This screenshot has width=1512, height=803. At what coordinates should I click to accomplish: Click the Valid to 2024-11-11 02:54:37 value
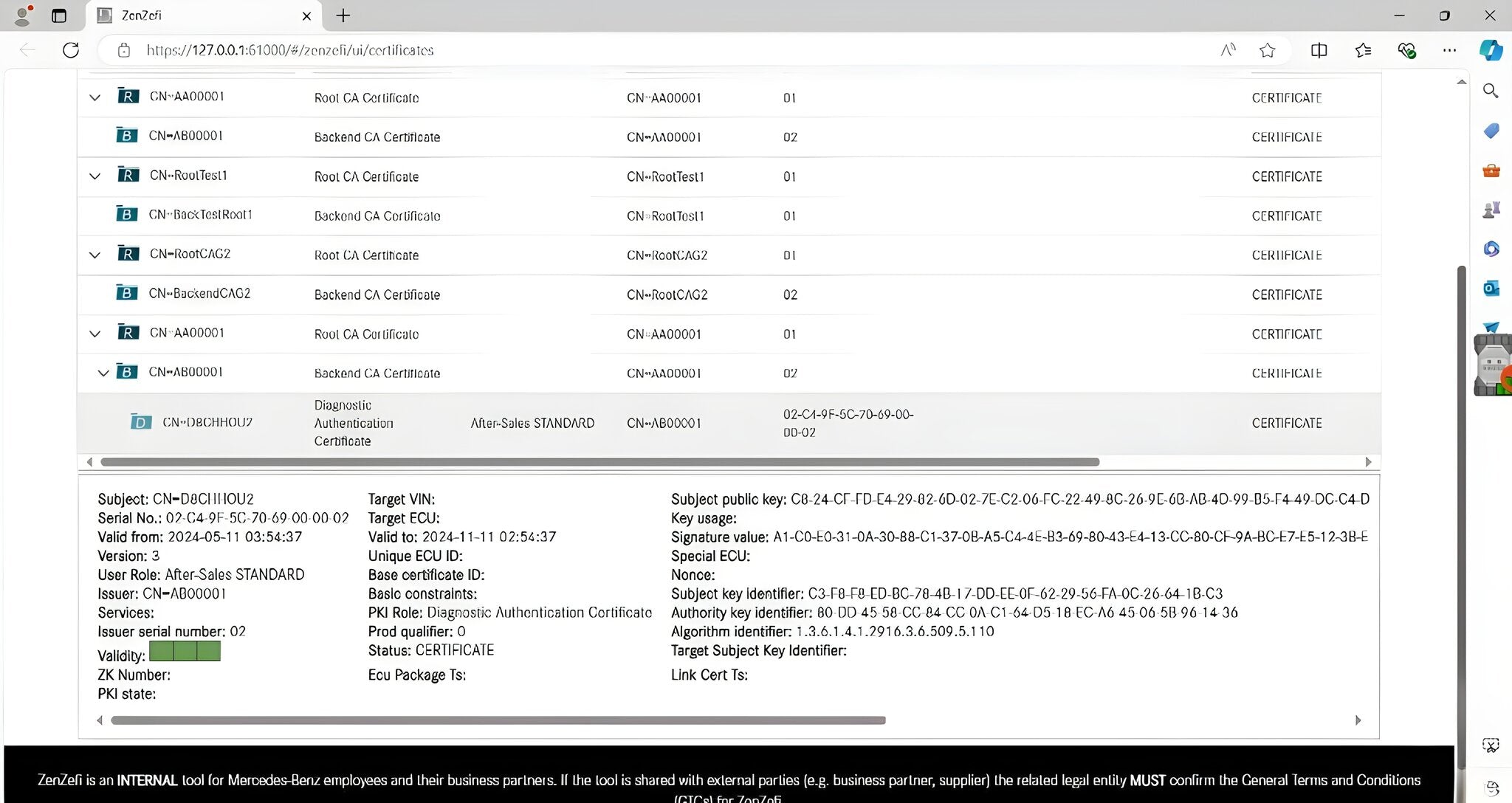489,537
